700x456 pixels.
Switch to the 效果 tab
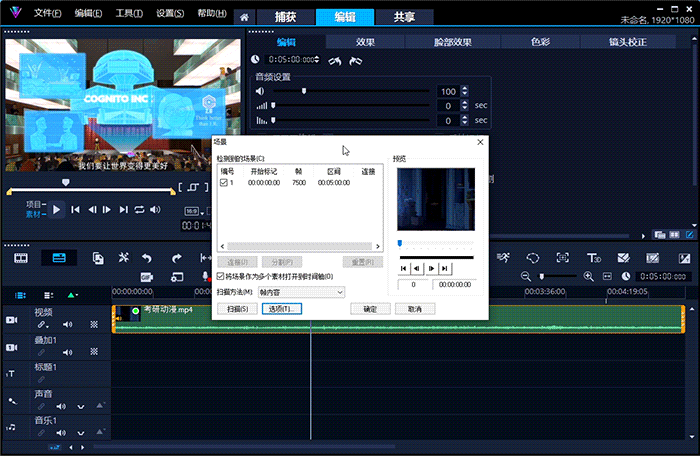(x=365, y=42)
